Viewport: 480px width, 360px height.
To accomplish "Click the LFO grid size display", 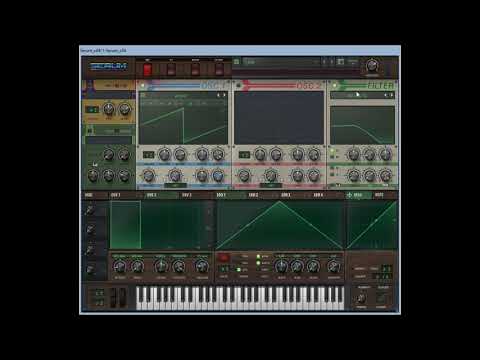I will (x=225, y=269).
